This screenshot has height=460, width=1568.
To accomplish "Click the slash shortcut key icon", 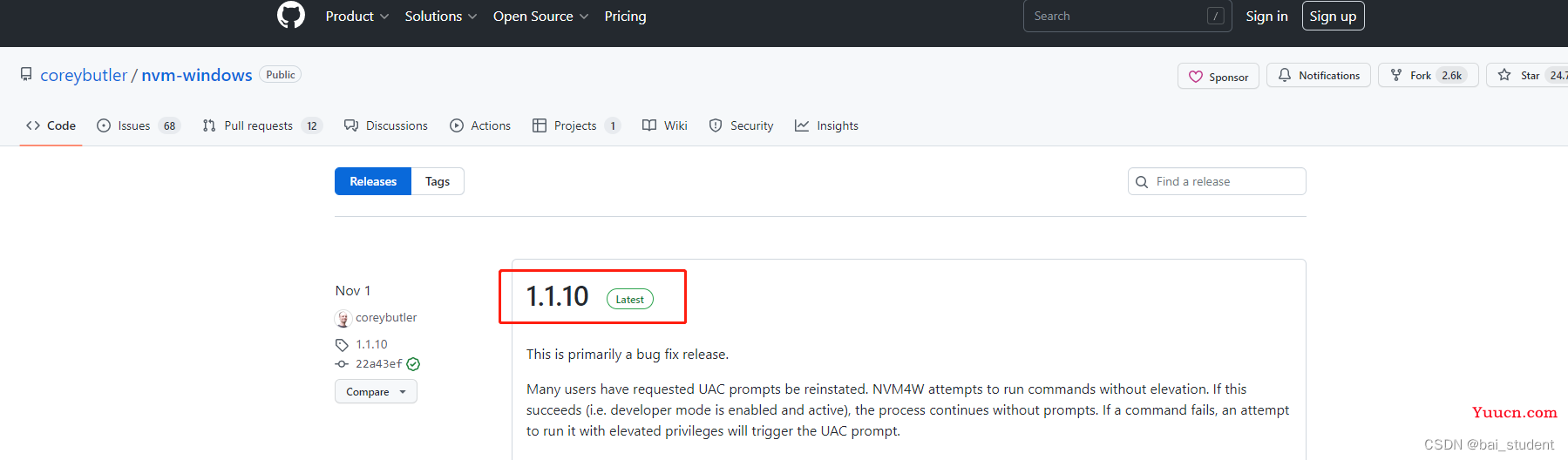I will click(x=1216, y=16).
